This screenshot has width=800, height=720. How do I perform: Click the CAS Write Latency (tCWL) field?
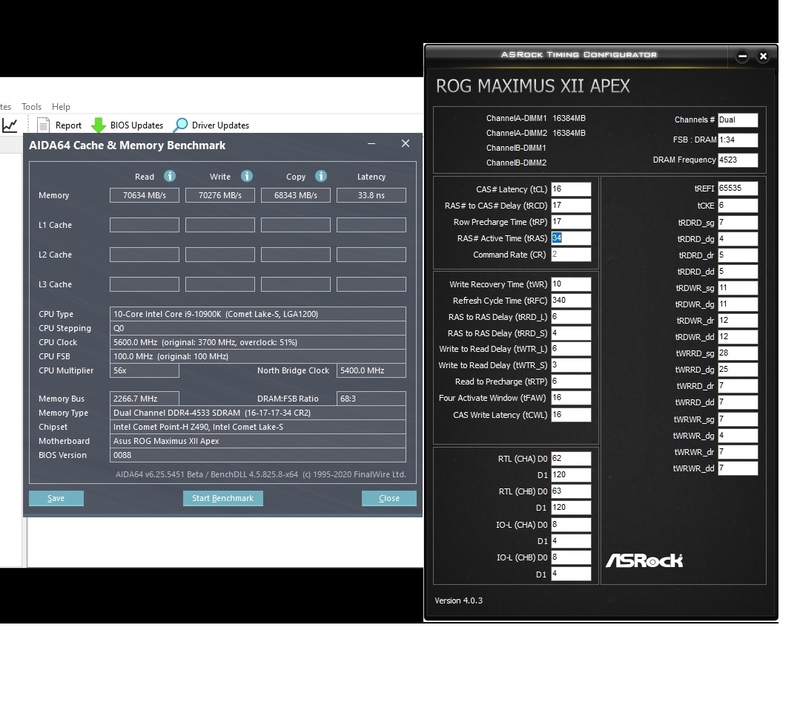pyautogui.click(x=571, y=415)
